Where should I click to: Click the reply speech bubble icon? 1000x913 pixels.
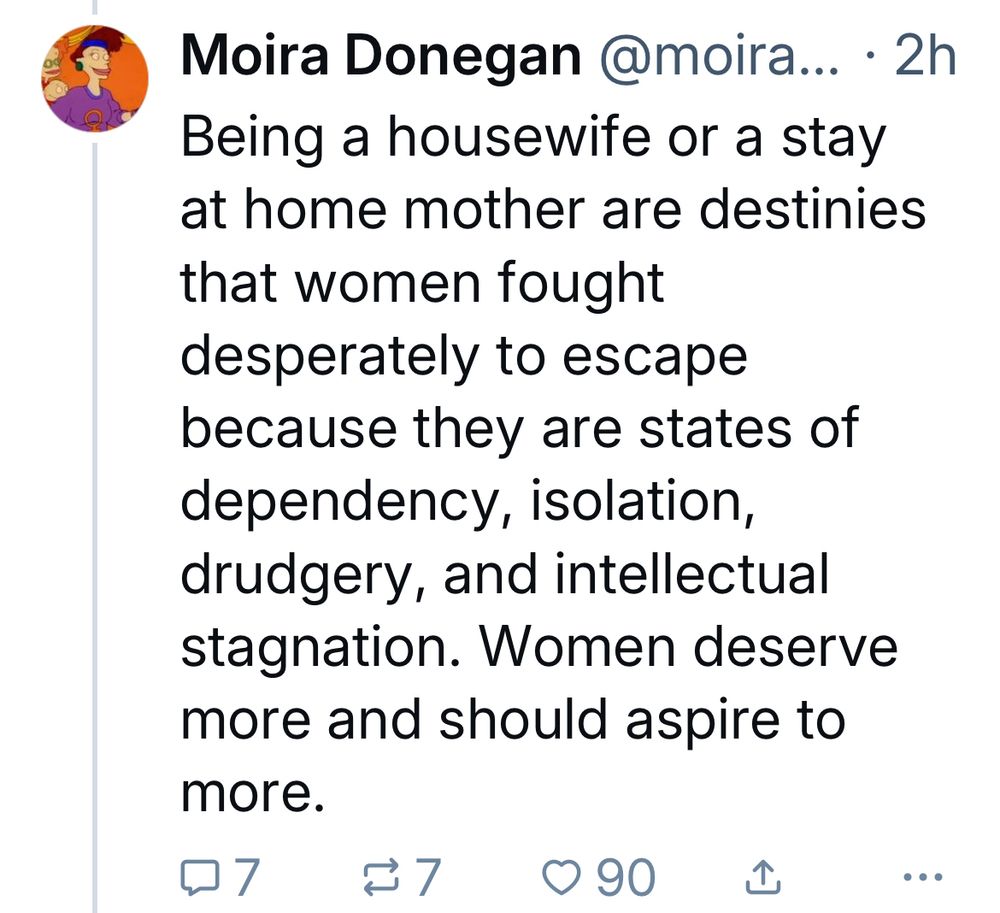pos(200,877)
